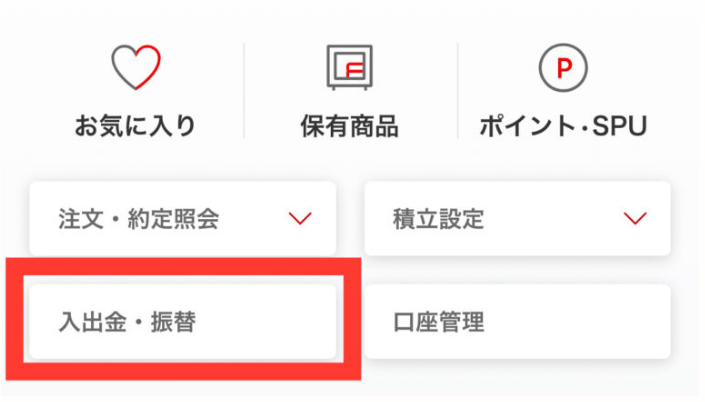Tap the circled P points icon
Screen dimensions: 705x402
pos(563,67)
